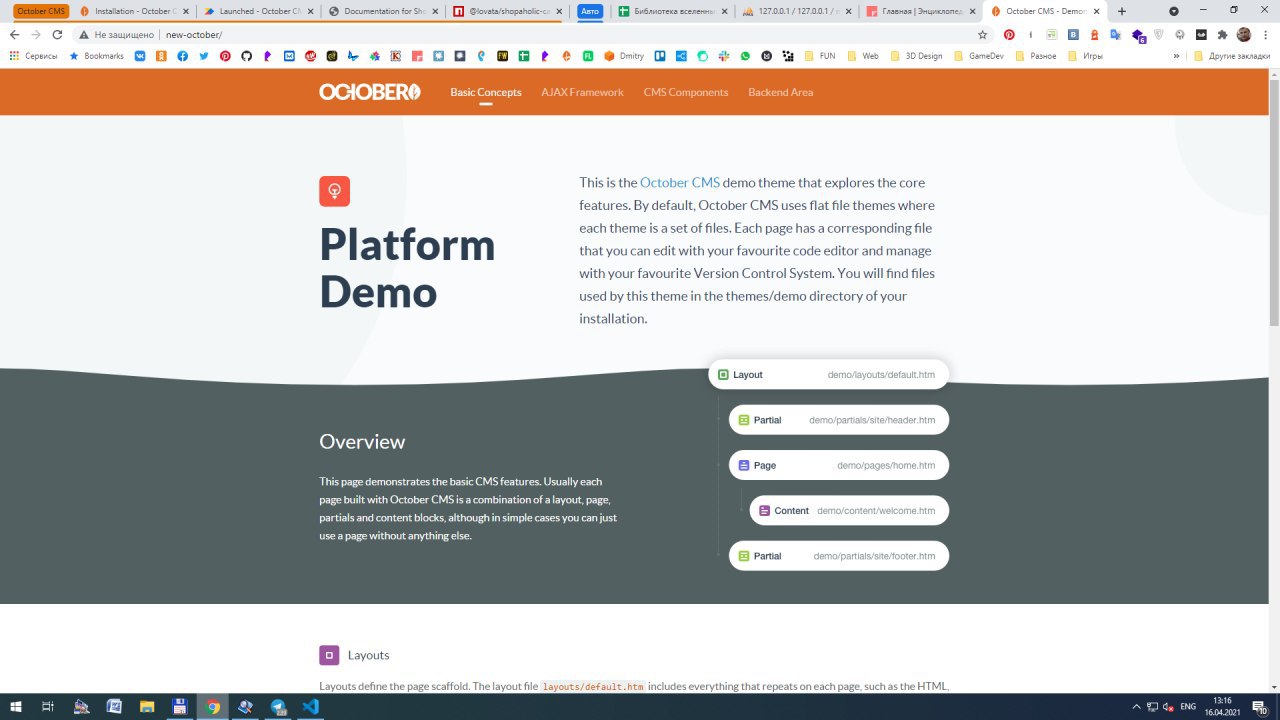Switch to the 127.0.0.1 phpMyAdmin tab
Viewport: 1280px width, 720px height.
point(795,11)
